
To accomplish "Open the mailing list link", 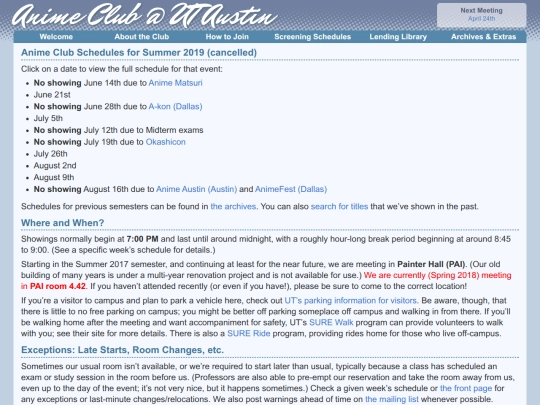I will [x=392, y=399].
